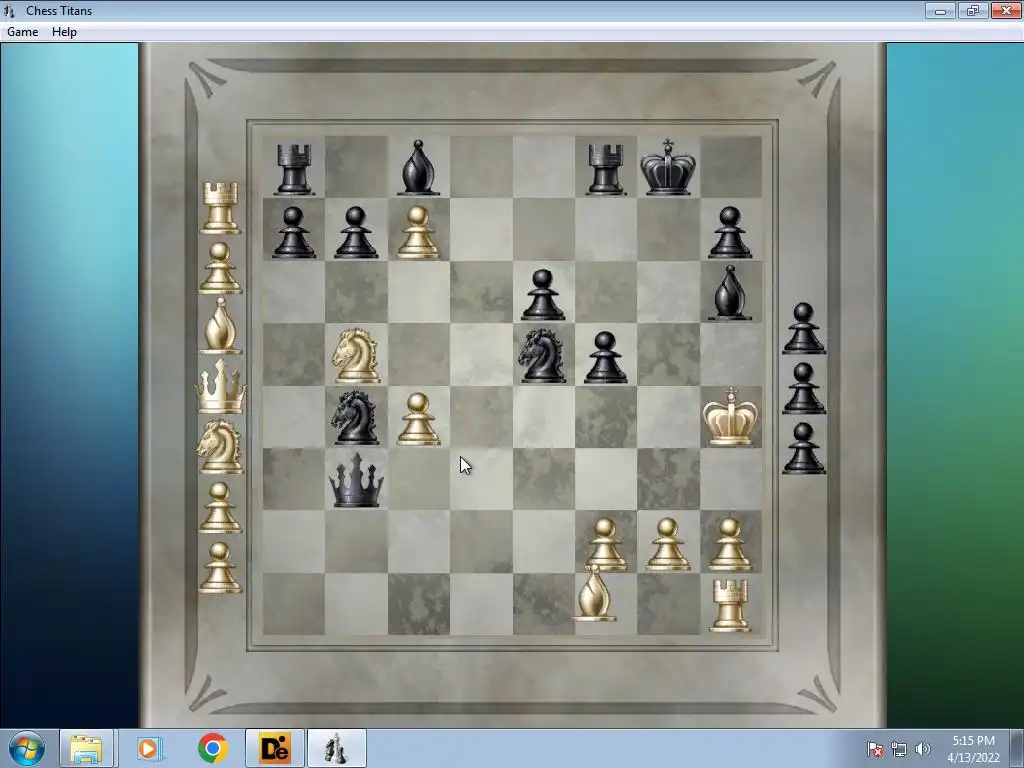This screenshot has width=1024, height=768.
Task: Open File Explorer from the taskbar
Action: click(x=86, y=748)
